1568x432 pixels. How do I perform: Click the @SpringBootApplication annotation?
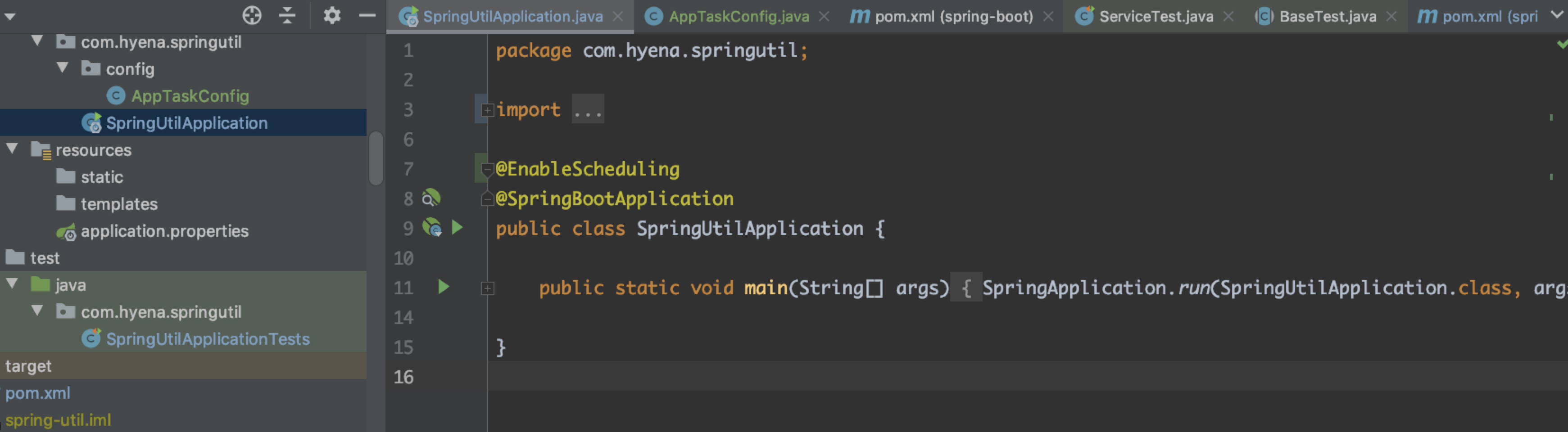[614, 198]
